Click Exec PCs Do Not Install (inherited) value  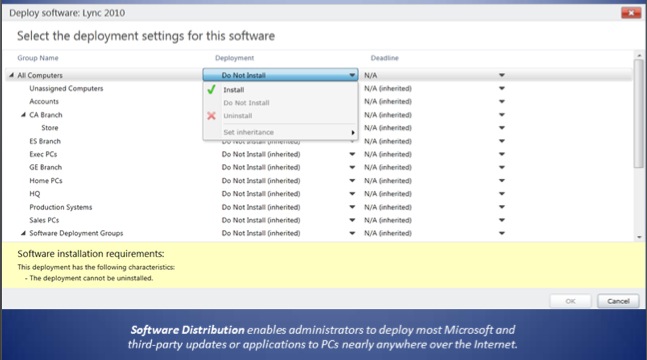(261, 154)
